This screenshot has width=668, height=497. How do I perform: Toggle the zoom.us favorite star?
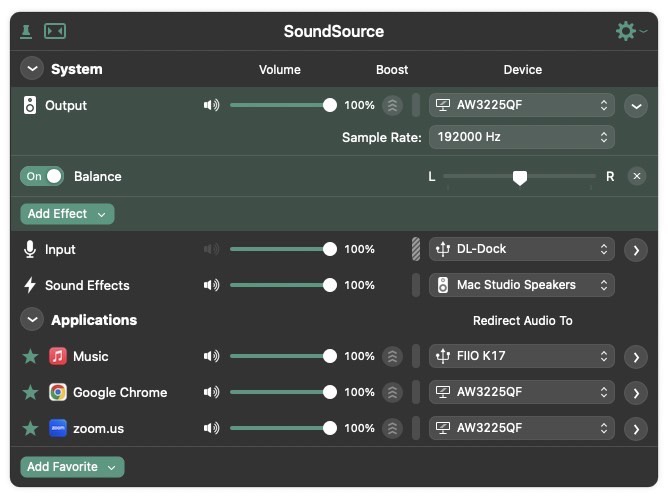coord(30,428)
